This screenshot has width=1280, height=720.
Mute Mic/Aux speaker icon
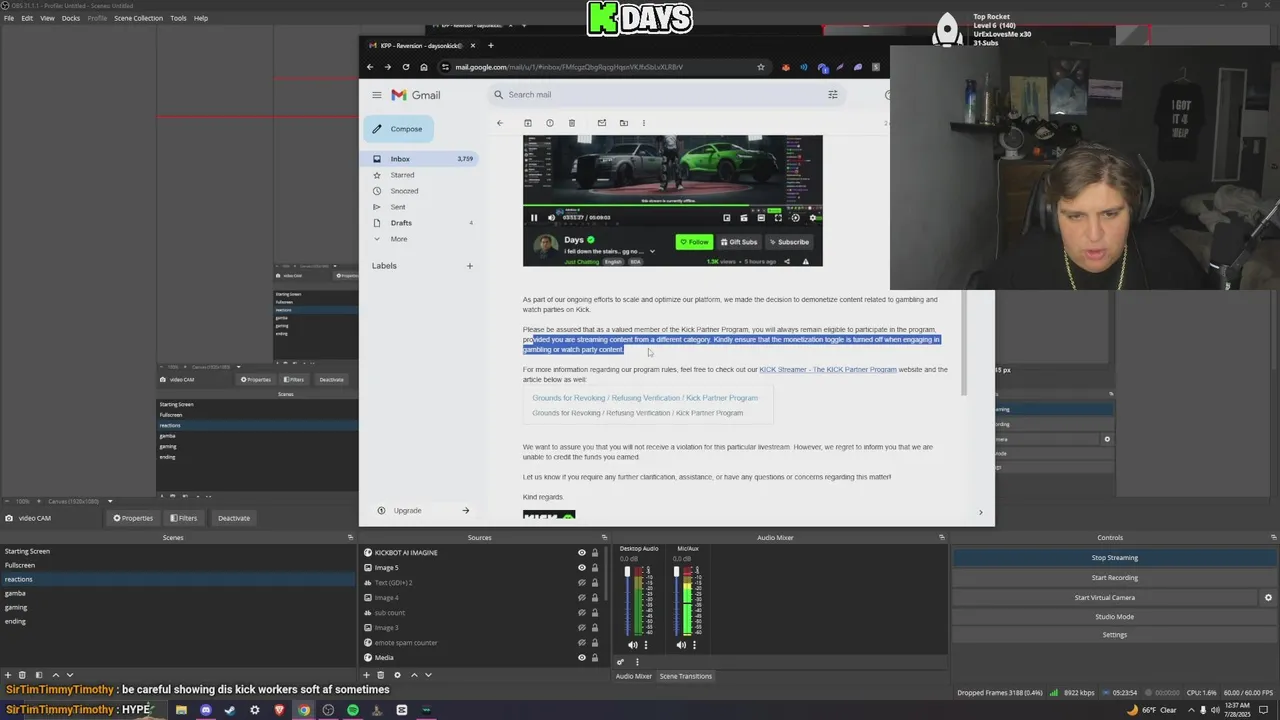(681, 645)
